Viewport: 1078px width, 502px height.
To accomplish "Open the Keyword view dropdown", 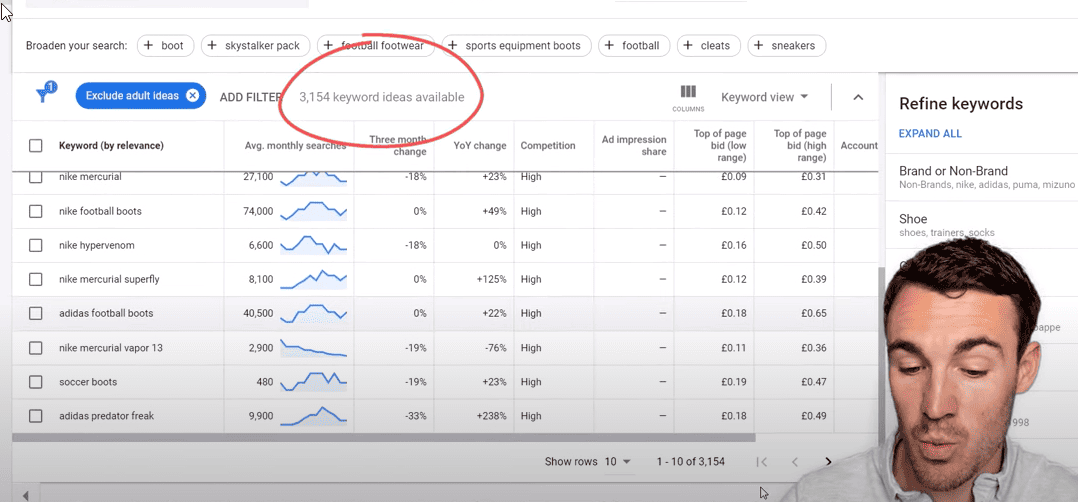I will [764, 97].
